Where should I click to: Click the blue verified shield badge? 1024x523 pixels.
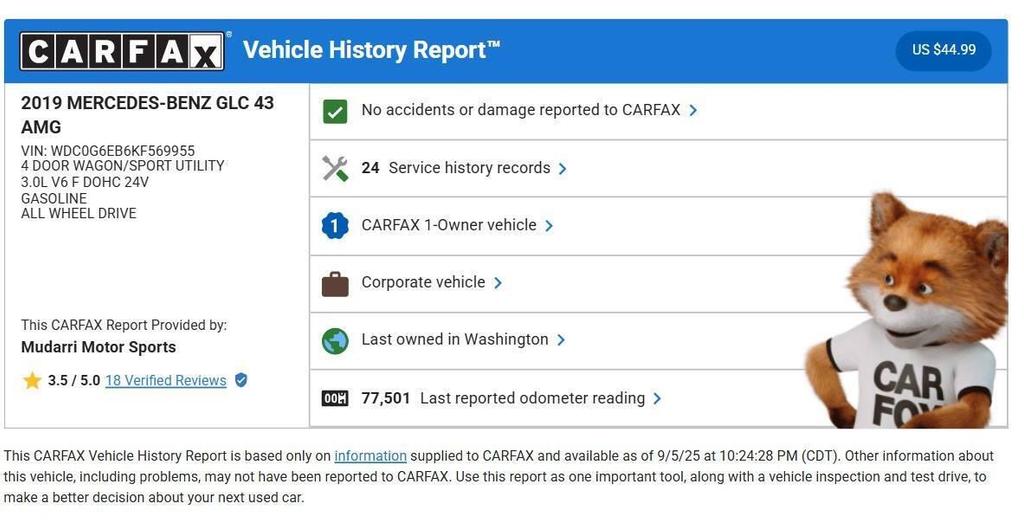241,380
